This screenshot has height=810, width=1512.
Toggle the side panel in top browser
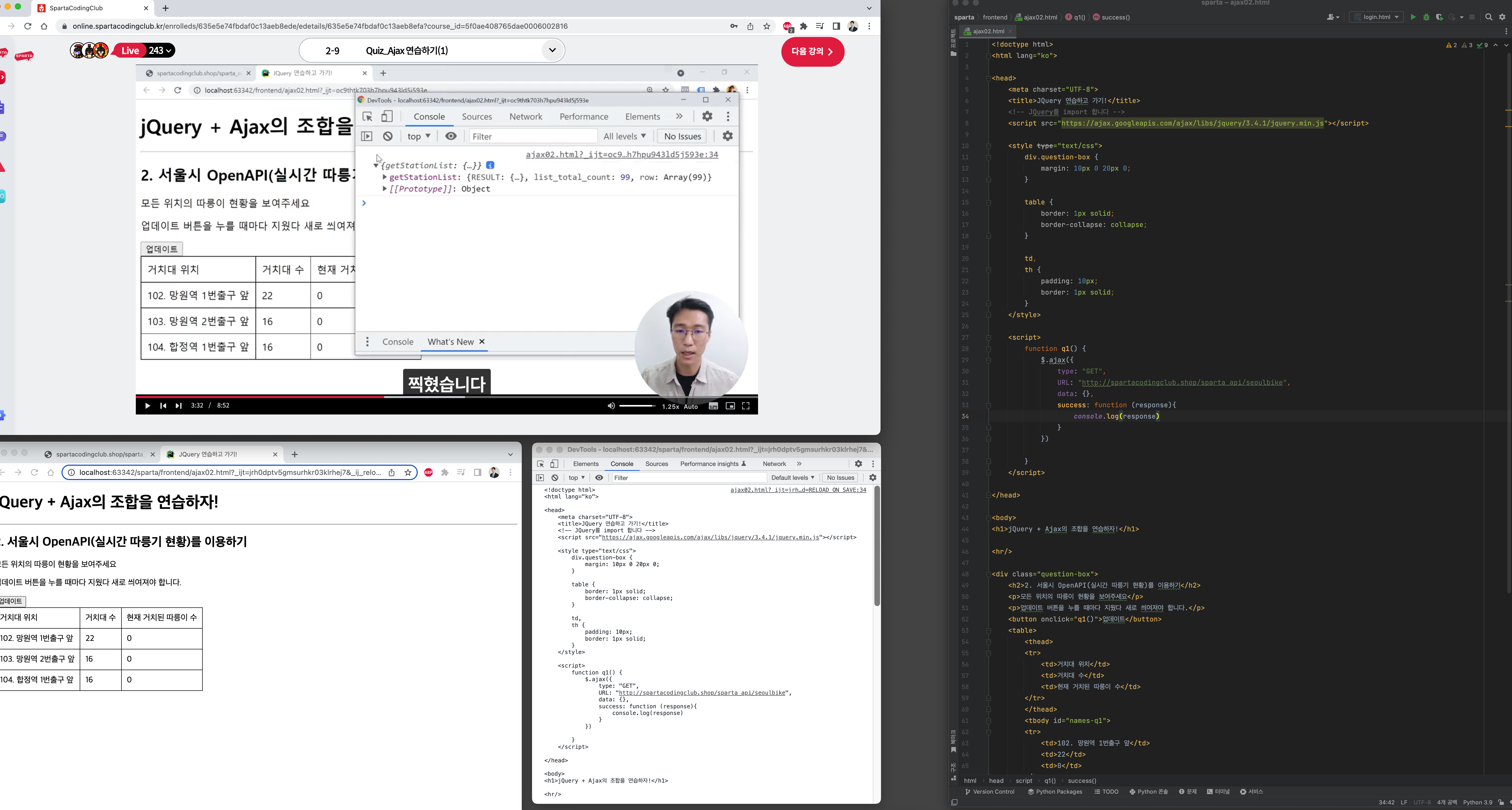click(836, 26)
